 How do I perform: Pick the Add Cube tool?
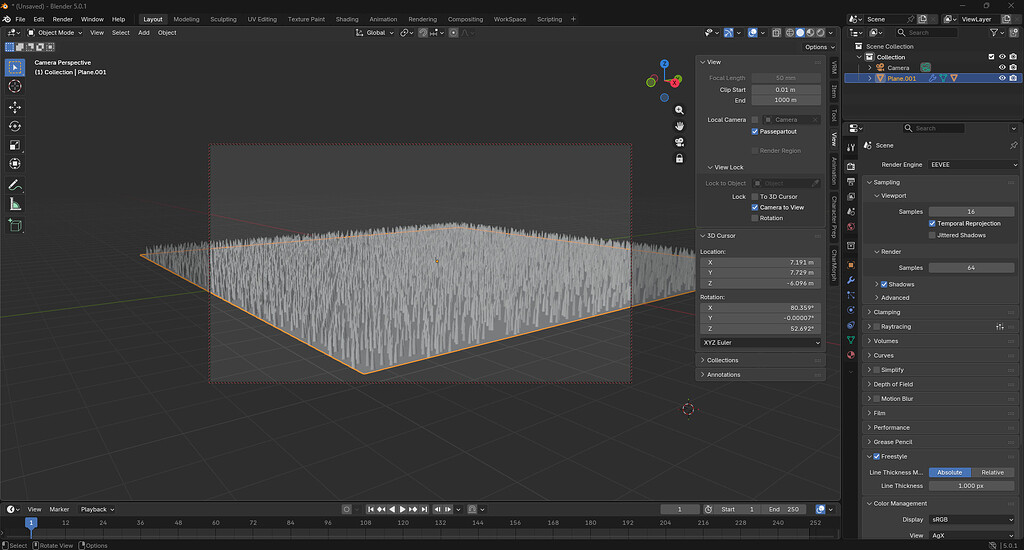coord(15,226)
